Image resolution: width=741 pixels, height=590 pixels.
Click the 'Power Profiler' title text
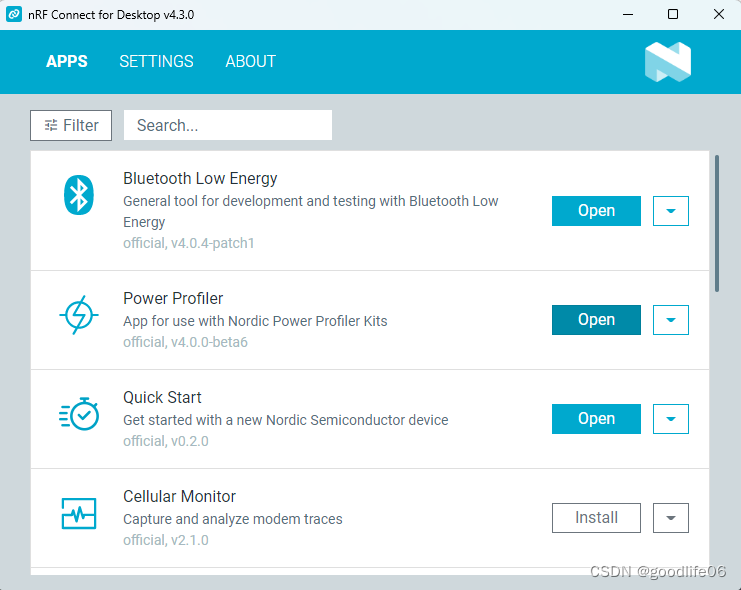pos(173,298)
